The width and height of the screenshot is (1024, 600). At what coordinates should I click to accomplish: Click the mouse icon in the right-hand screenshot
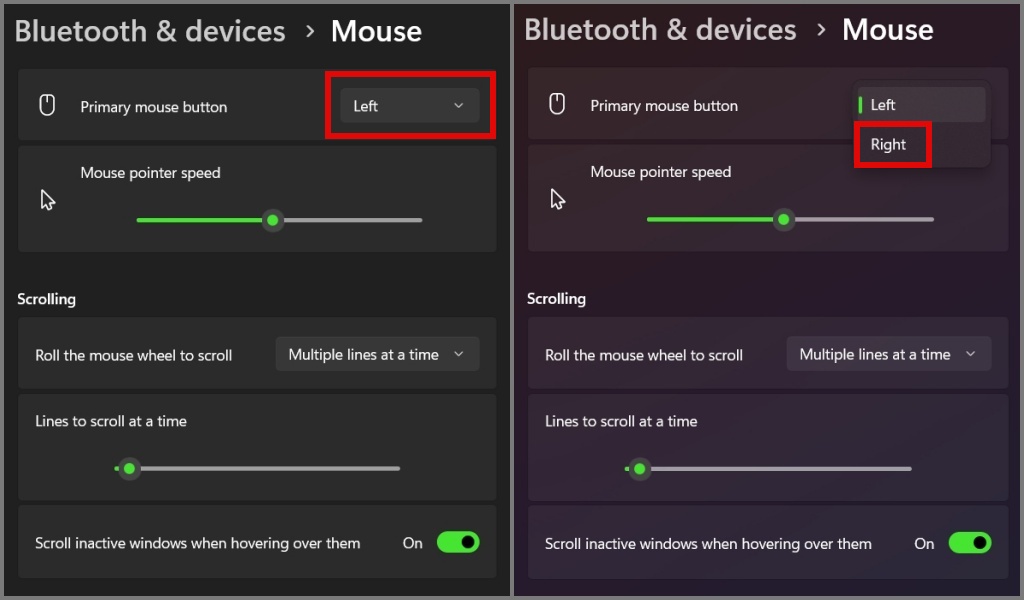(557, 104)
